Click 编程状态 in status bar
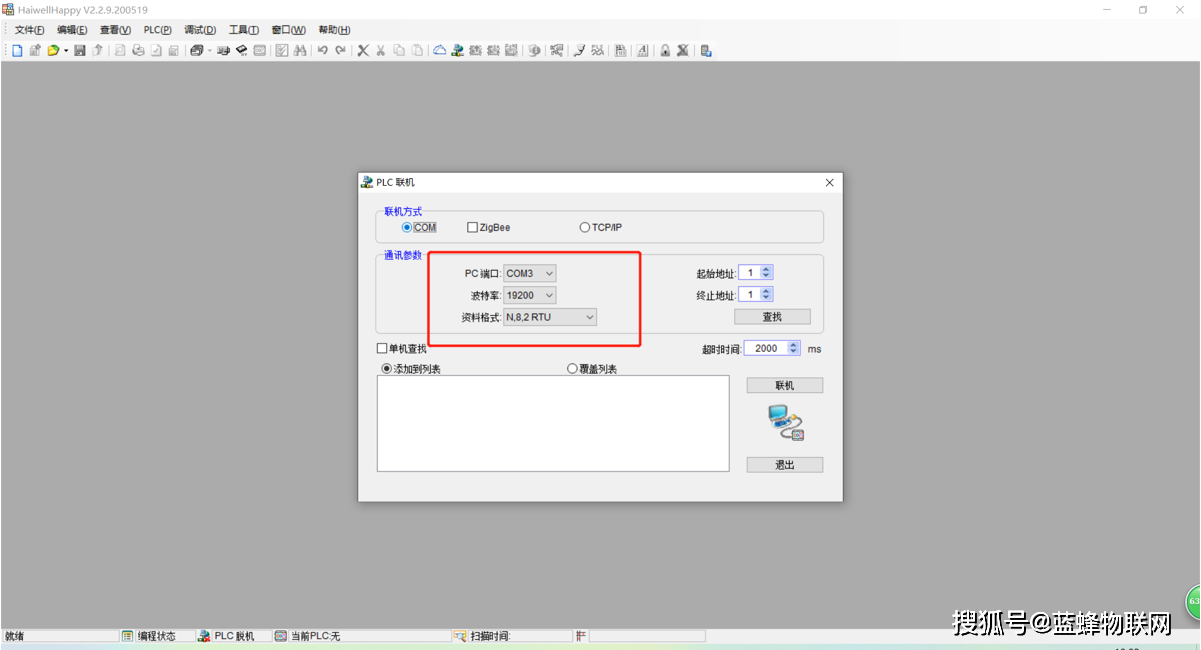1201x650 pixels. [157, 636]
